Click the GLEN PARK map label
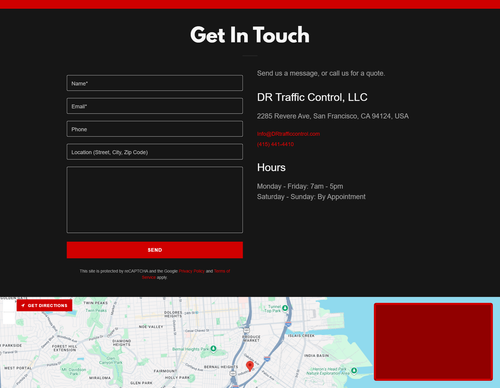The width and height of the screenshot is (500, 388). point(141,383)
